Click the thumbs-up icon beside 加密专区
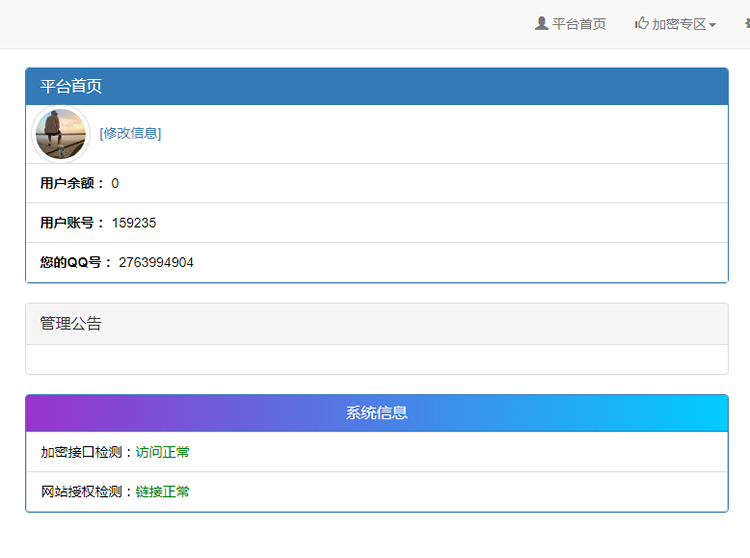Image resolution: width=750 pixels, height=558 pixels. click(x=641, y=23)
